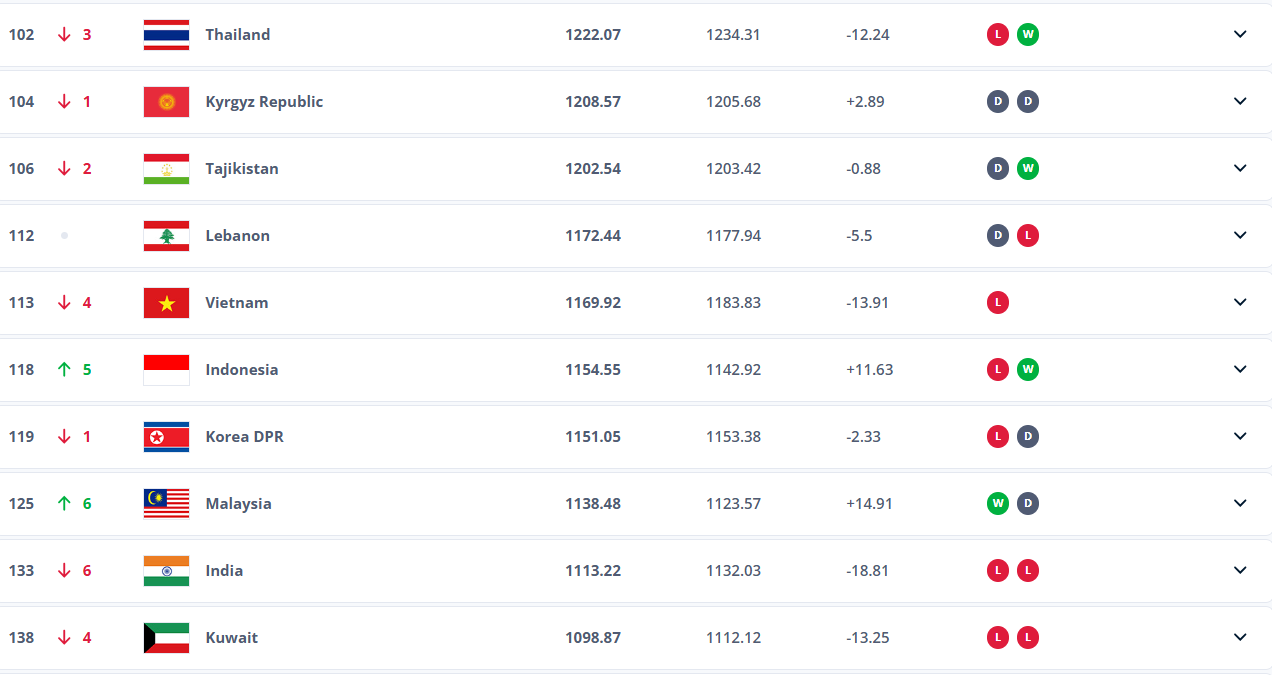1272x675 pixels.
Task: Click the Malaysia flag icon
Action: point(166,504)
